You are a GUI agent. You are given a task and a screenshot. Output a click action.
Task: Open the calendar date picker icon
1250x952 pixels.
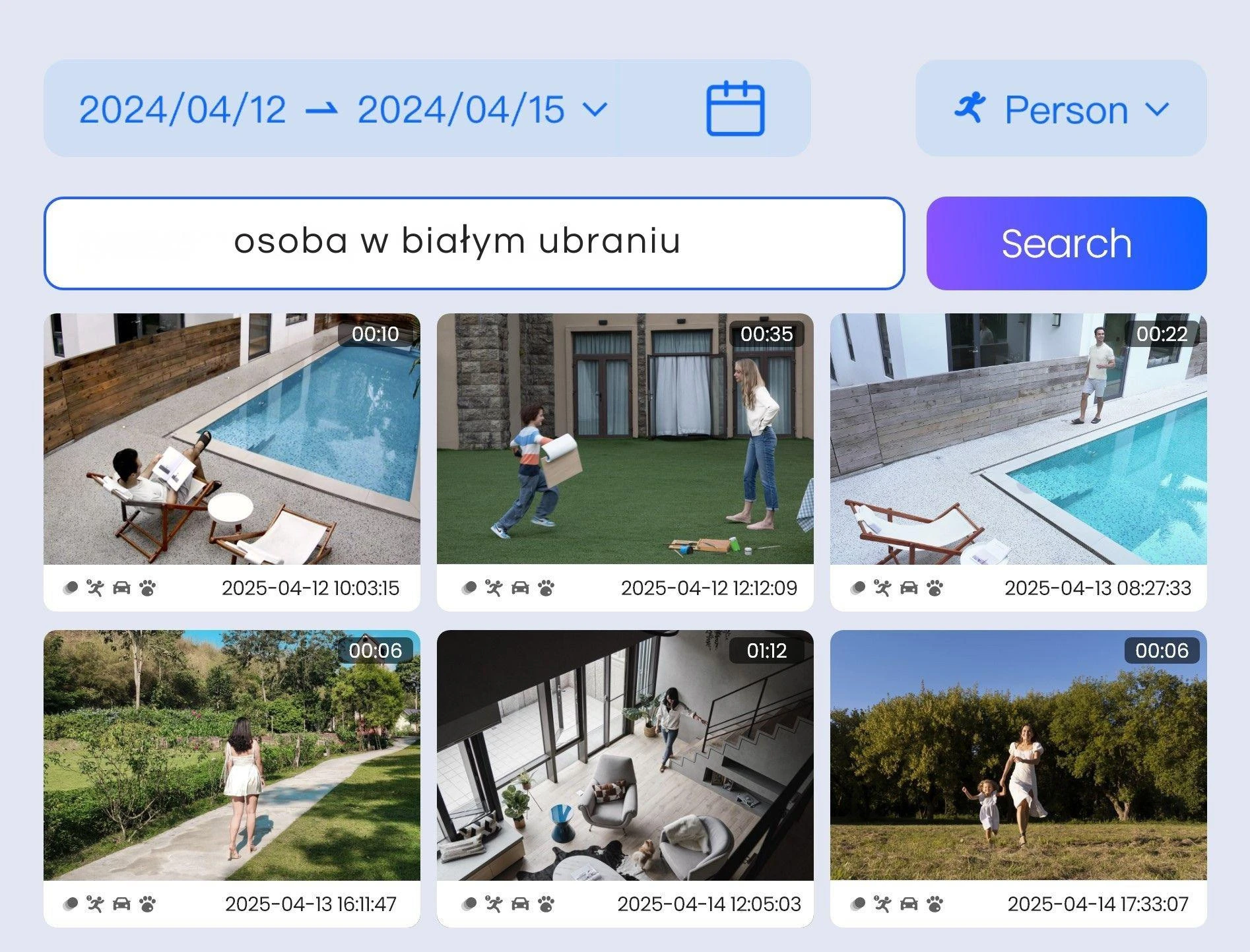click(735, 109)
